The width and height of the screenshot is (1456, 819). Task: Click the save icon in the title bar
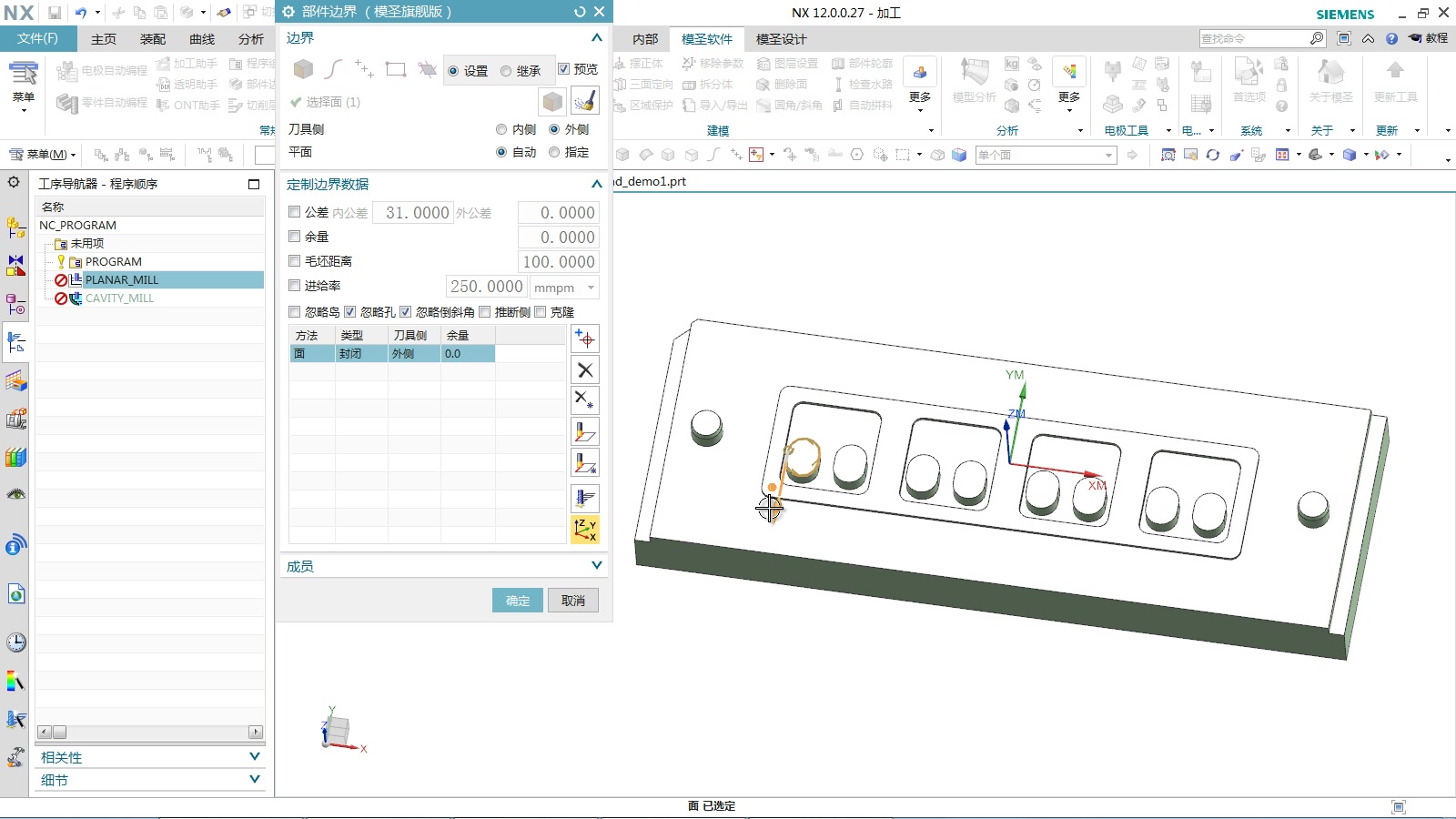point(55,13)
